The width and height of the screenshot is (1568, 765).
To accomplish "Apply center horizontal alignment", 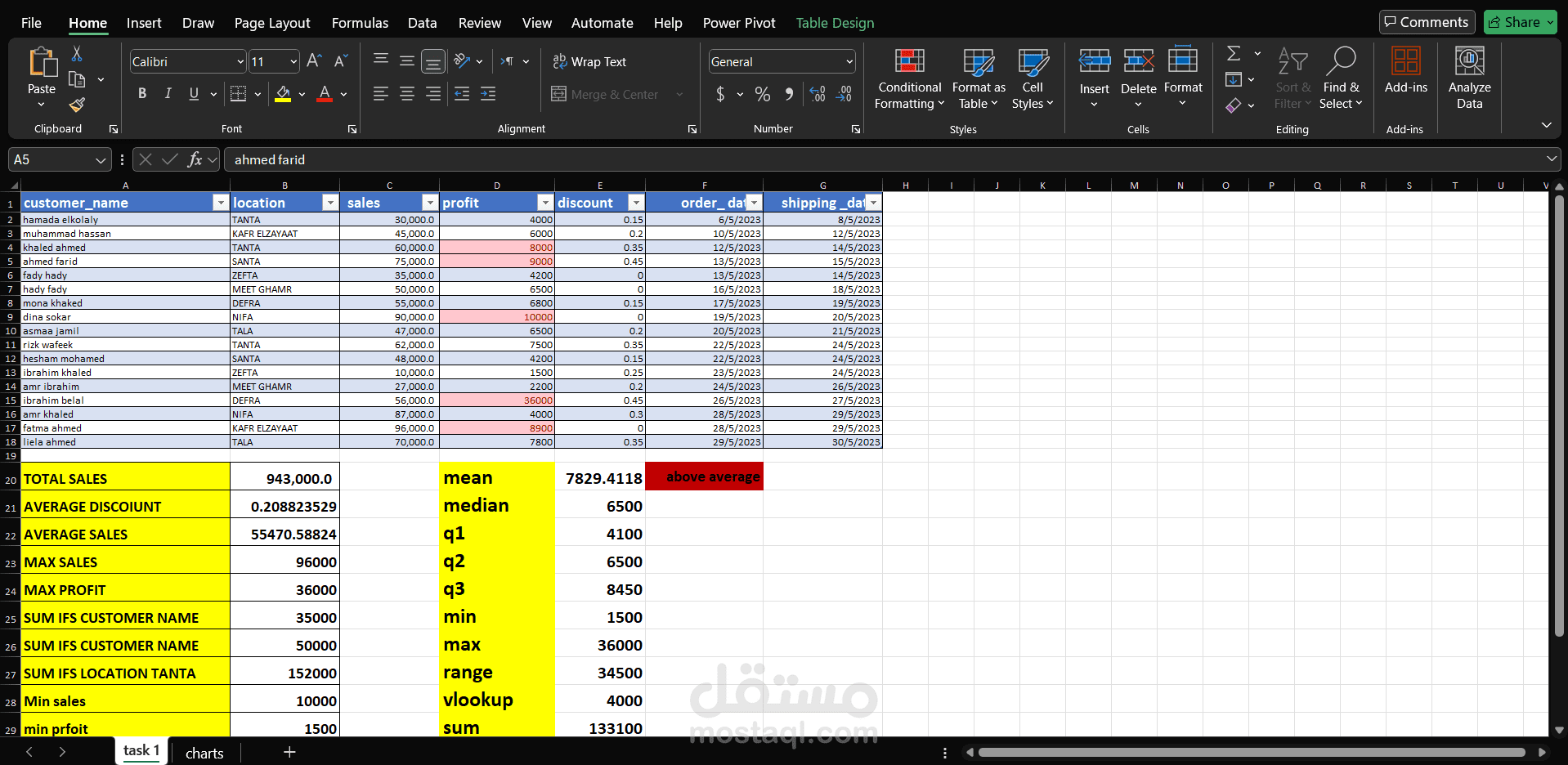I will [x=407, y=94].
